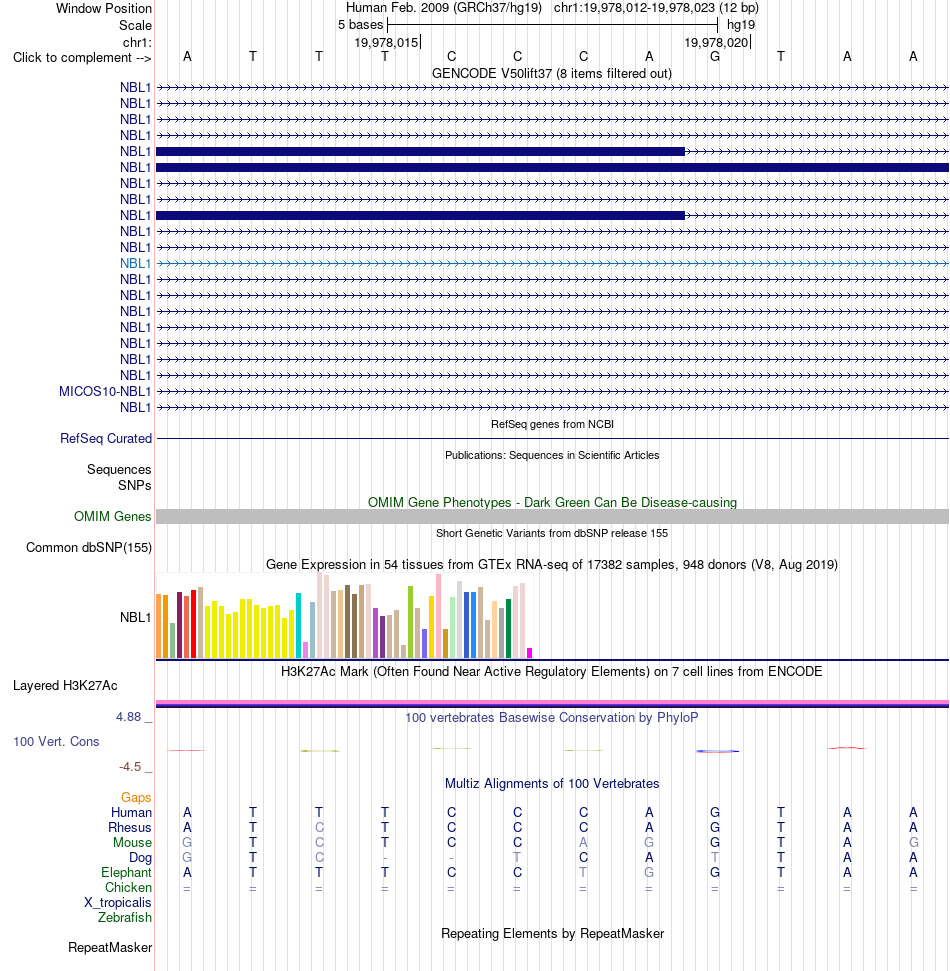950x971 pixels.
Task: Click the G base in the reference sequence
Action: (715, 57)
